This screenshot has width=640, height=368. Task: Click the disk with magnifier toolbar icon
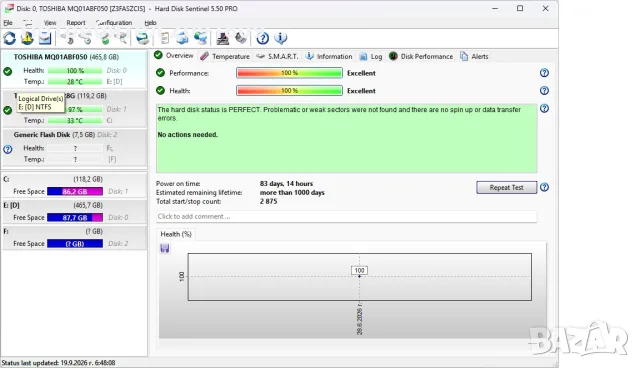pyautogui.click(x=121, y=38)
